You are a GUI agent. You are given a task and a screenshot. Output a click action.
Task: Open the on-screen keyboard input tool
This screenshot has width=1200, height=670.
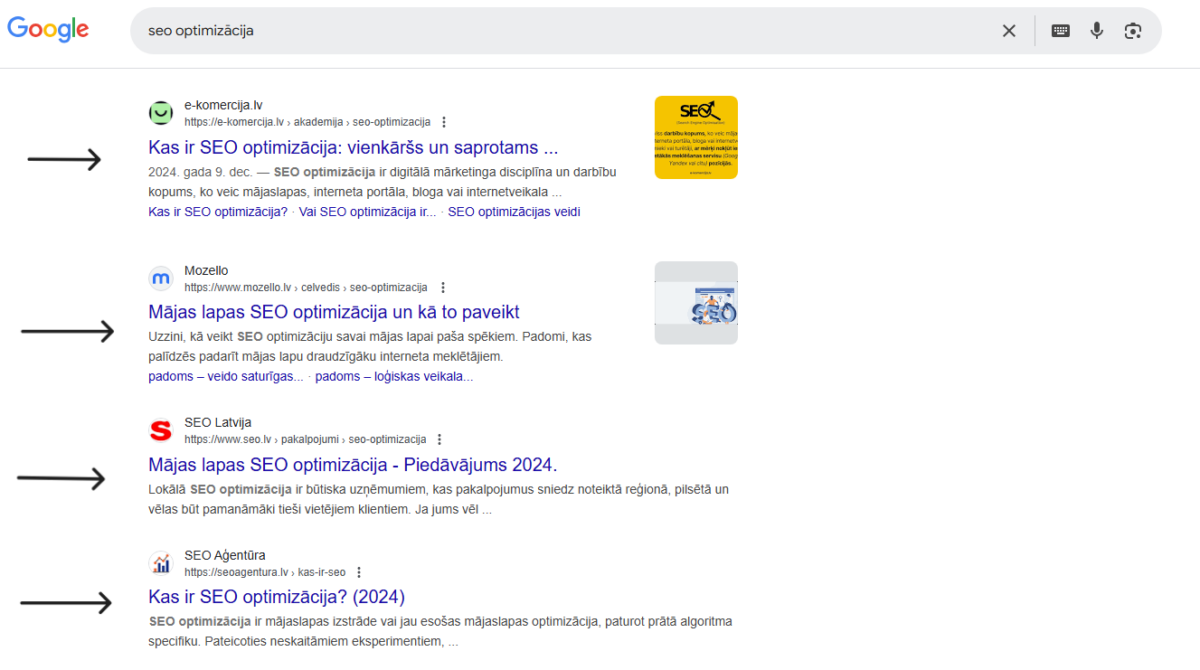pos(1061,31)
